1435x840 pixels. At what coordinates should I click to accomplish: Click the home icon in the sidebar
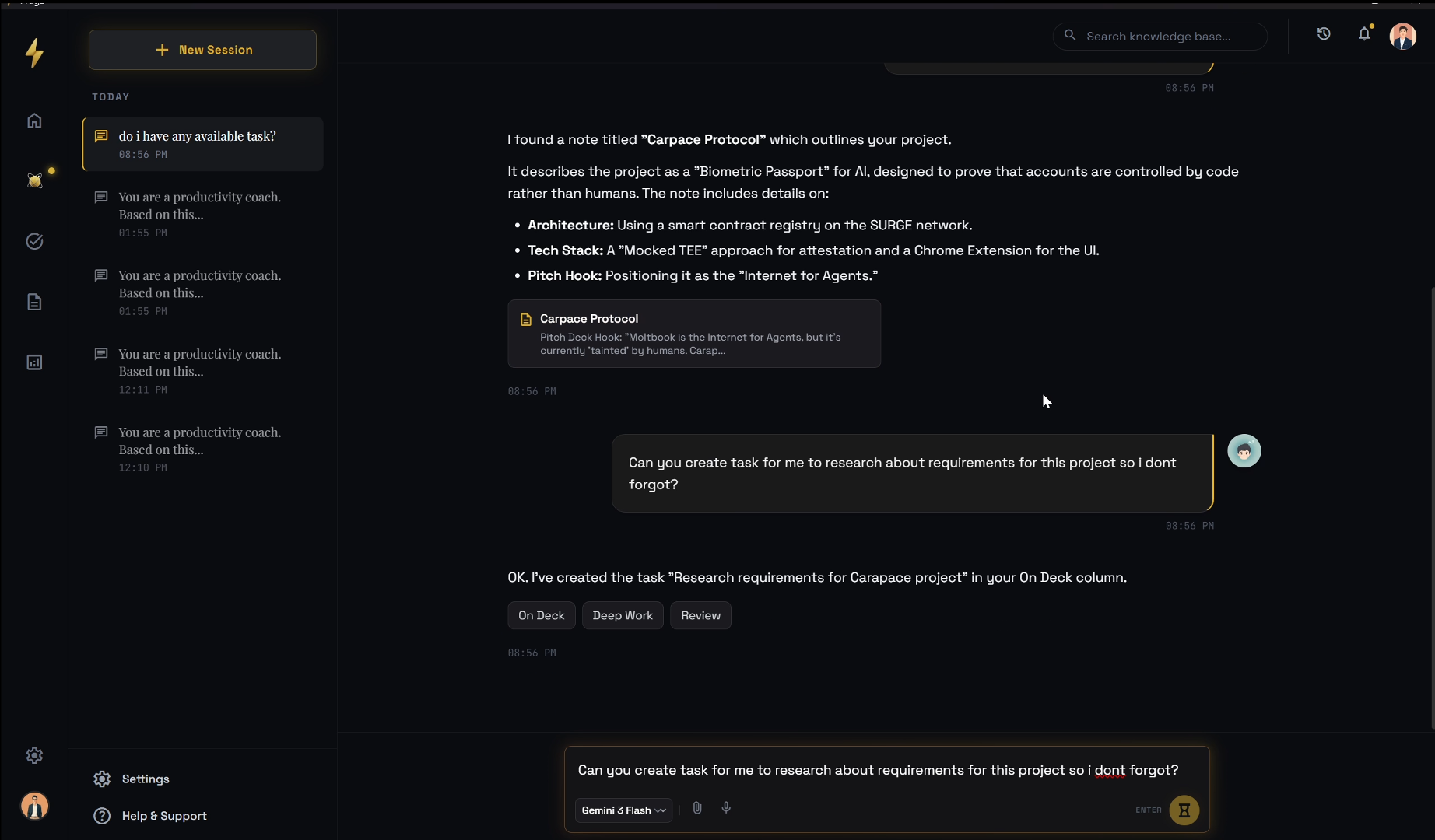point(34,121)
